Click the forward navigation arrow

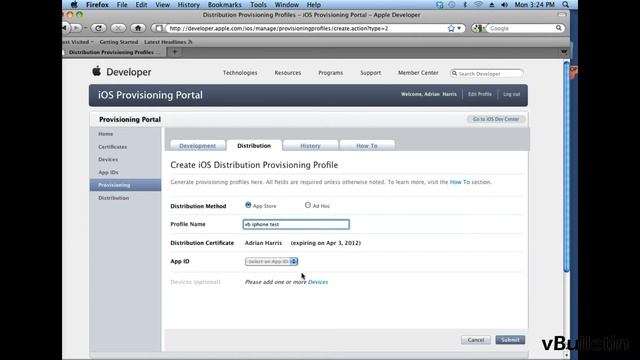point(76,28)
